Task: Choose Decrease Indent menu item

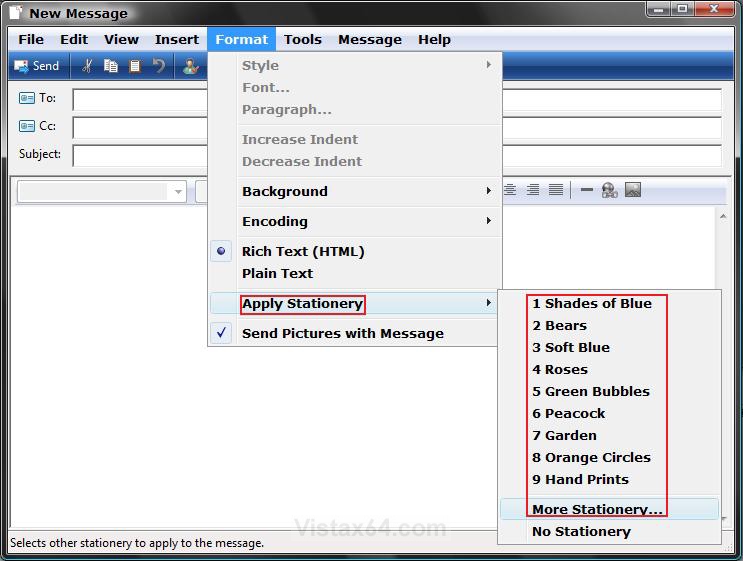Action: (x=355, y=161)
